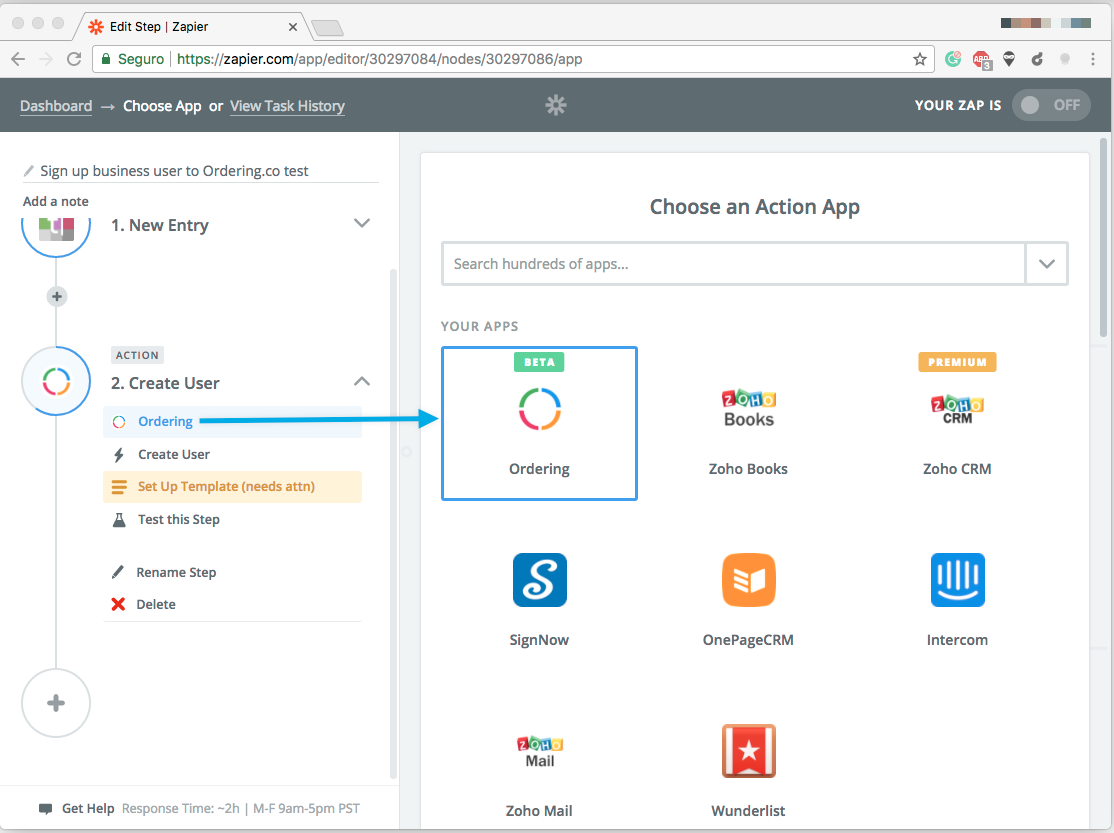
Task: Click the 1. New Entry step title
Action: pyautogui.click(x=160, y=225)
